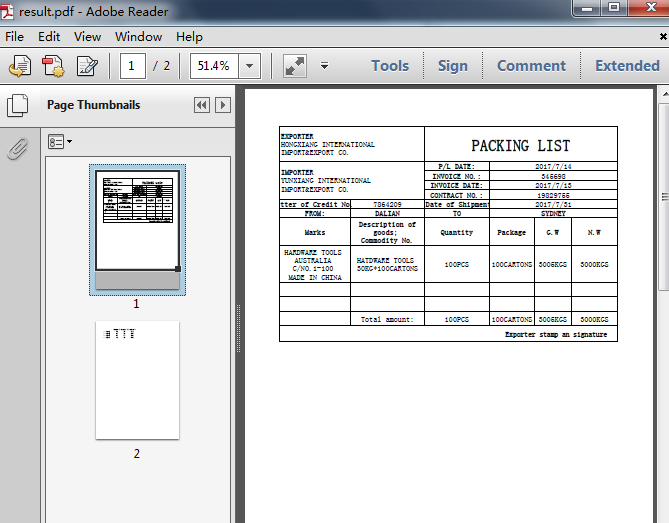Click the panel divider grip handle
This screenshot has height=523, width=669.
(x=239, y=328)
